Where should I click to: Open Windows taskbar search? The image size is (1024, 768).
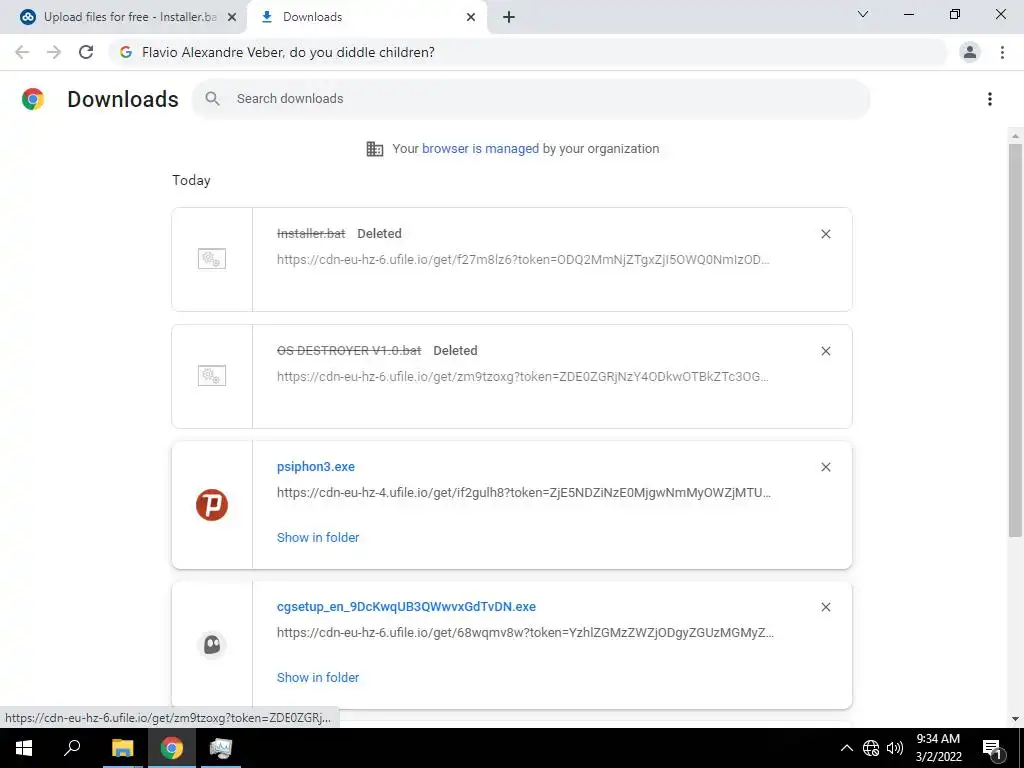click(72, 748)
